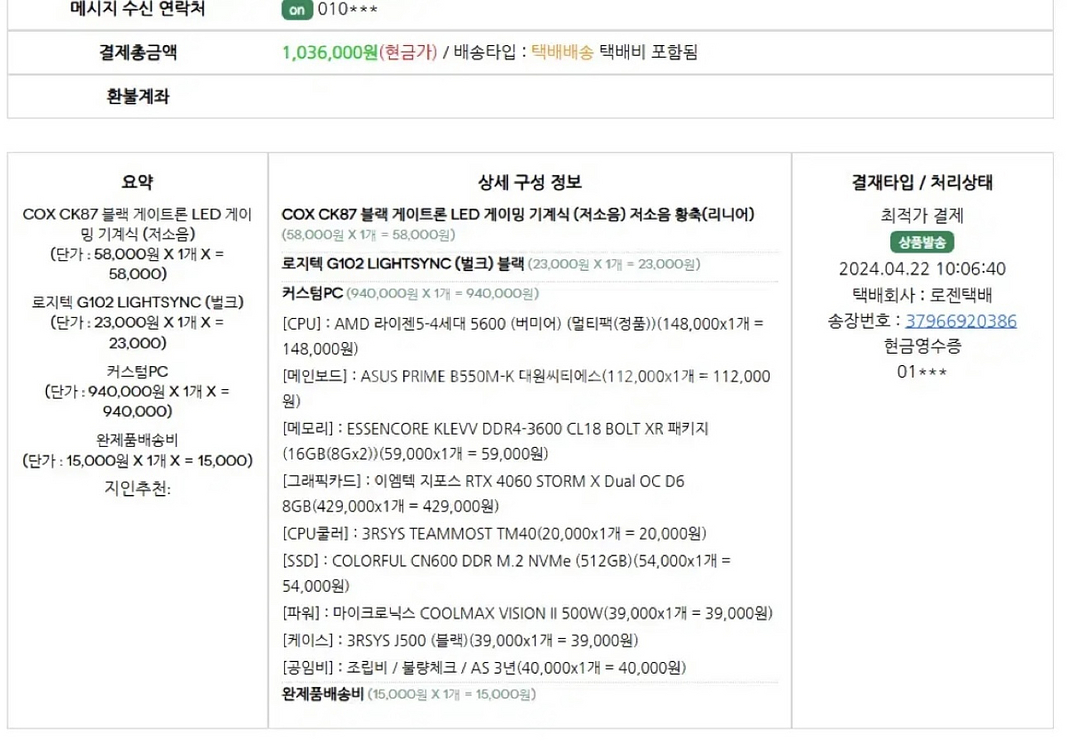
Task: Click the green "상품발송" status badge
Action: coord(922,242)
